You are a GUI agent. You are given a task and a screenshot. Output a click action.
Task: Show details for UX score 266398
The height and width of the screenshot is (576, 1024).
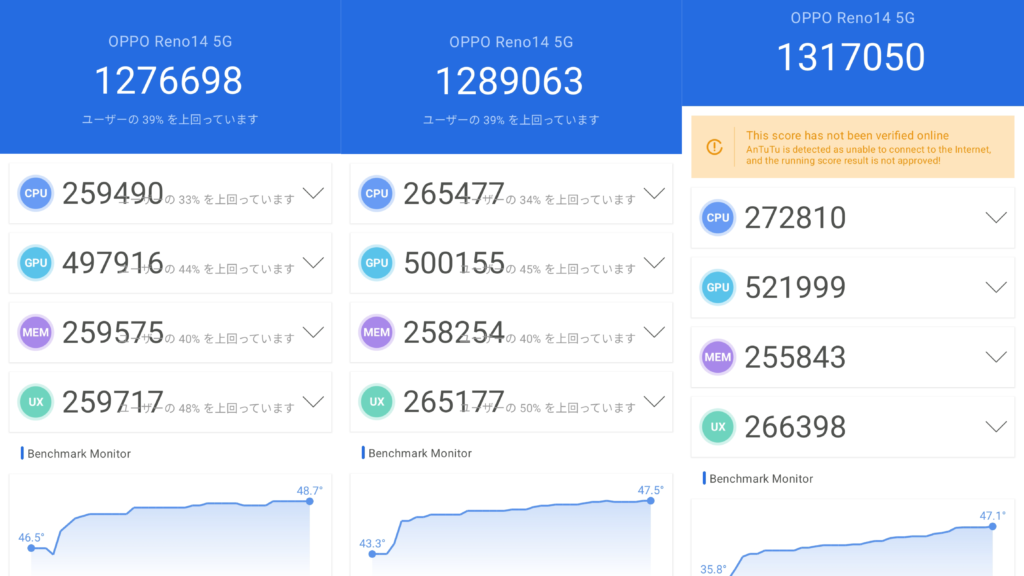[x=996, y=427]
